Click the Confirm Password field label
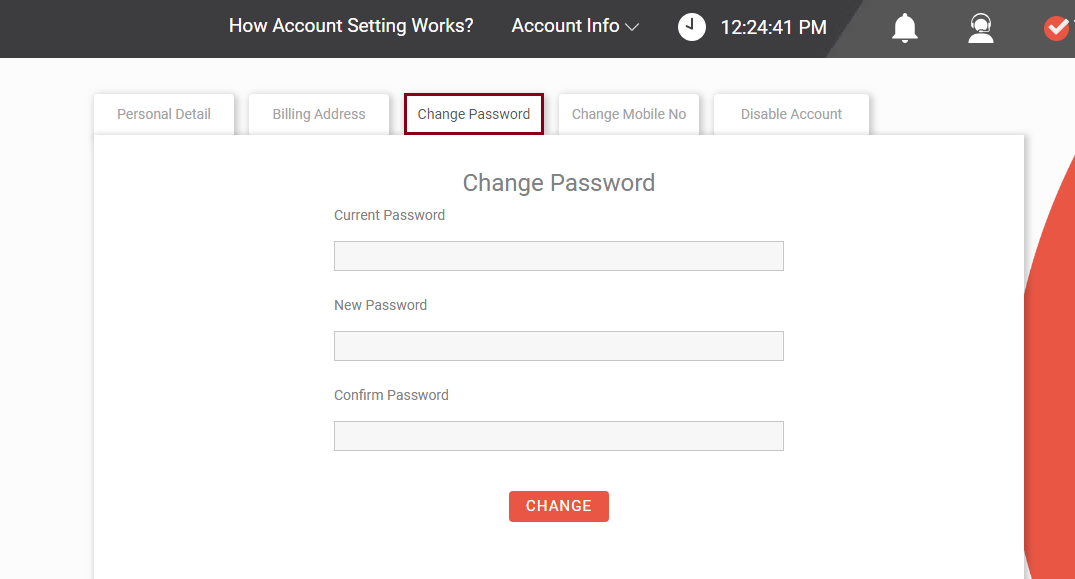 click(391, 395)
